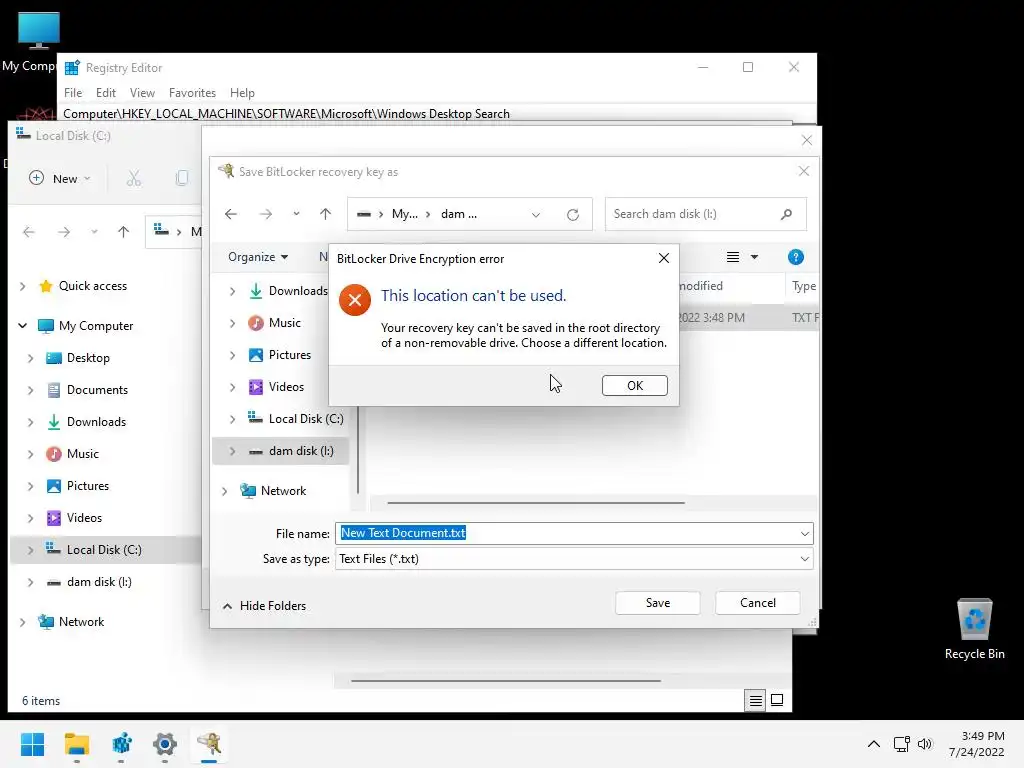Switch explorer to details view icon
The image size is (1024, 768).
(756, 700)
